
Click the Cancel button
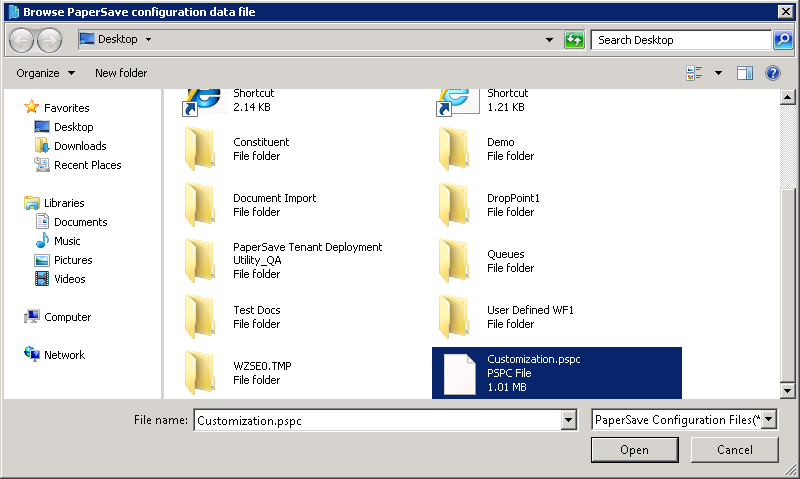(x=735, y=450)
